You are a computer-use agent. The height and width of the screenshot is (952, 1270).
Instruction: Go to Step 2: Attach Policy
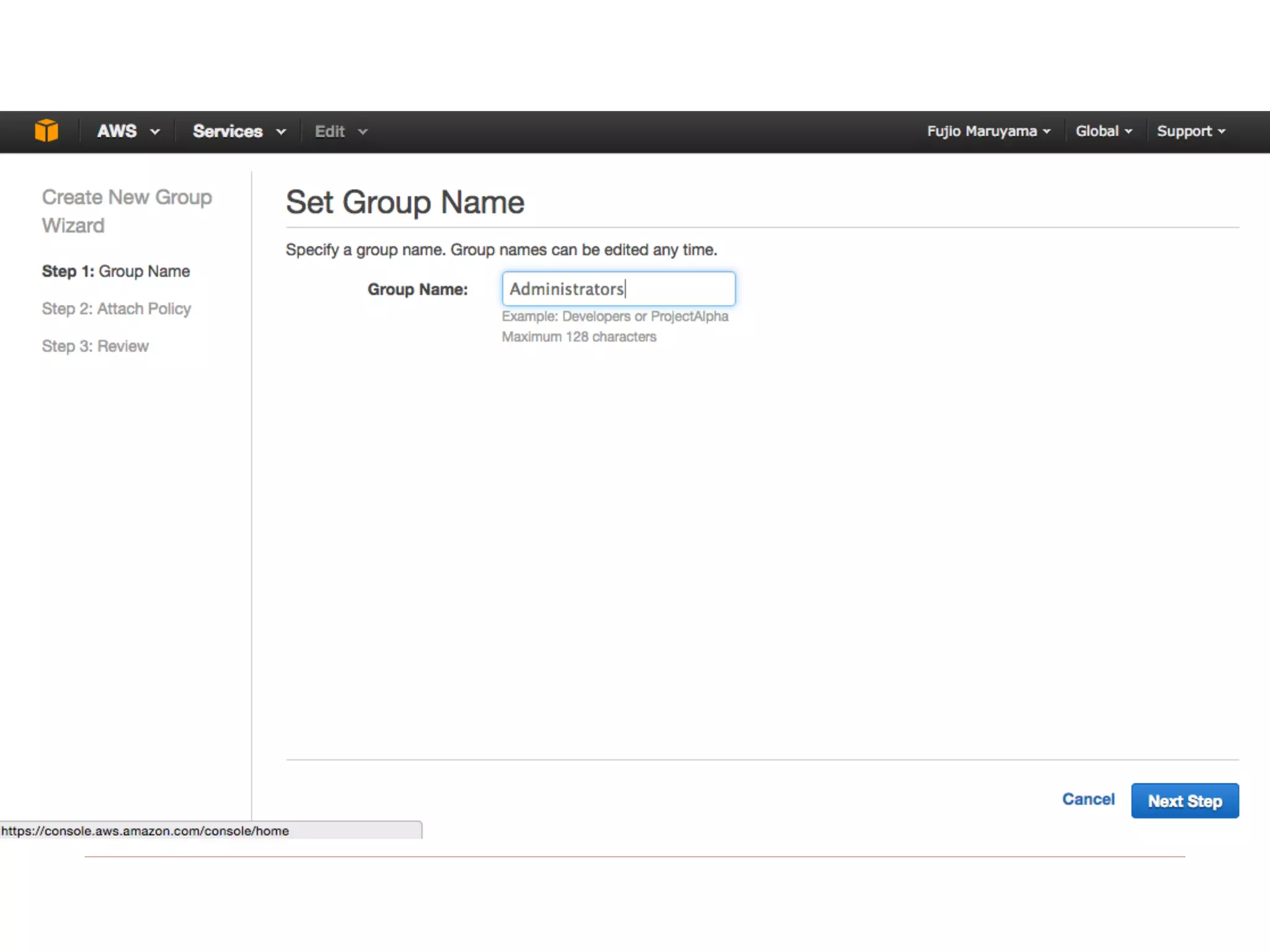click(117, 309)
